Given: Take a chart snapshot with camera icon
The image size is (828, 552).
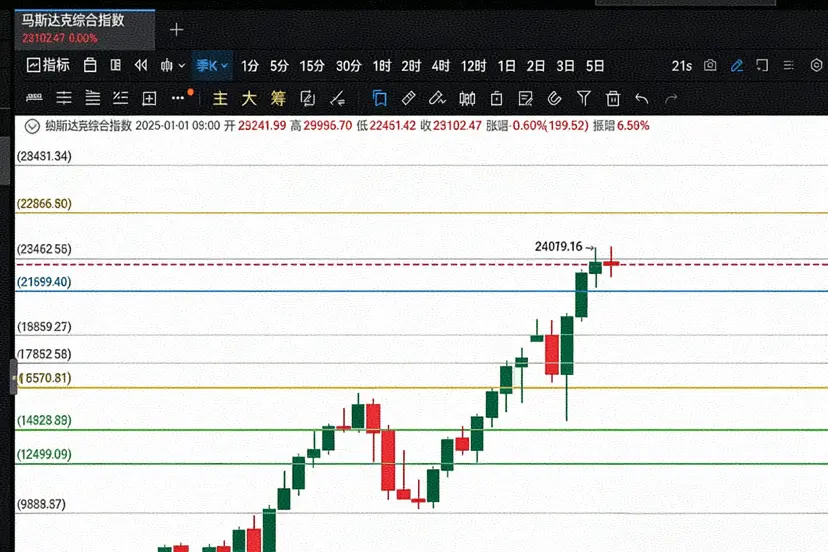Looking at the screenshot, I should click(710, 66).
